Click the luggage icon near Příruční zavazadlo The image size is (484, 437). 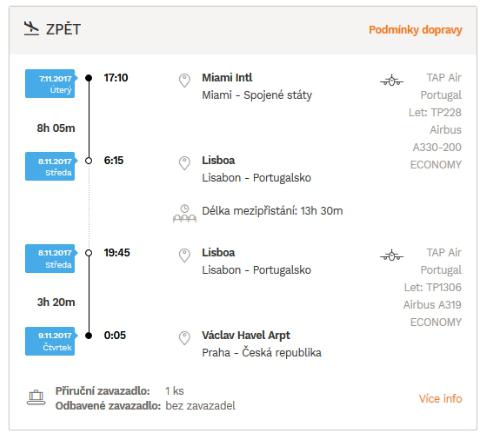[x=36, y=398]
